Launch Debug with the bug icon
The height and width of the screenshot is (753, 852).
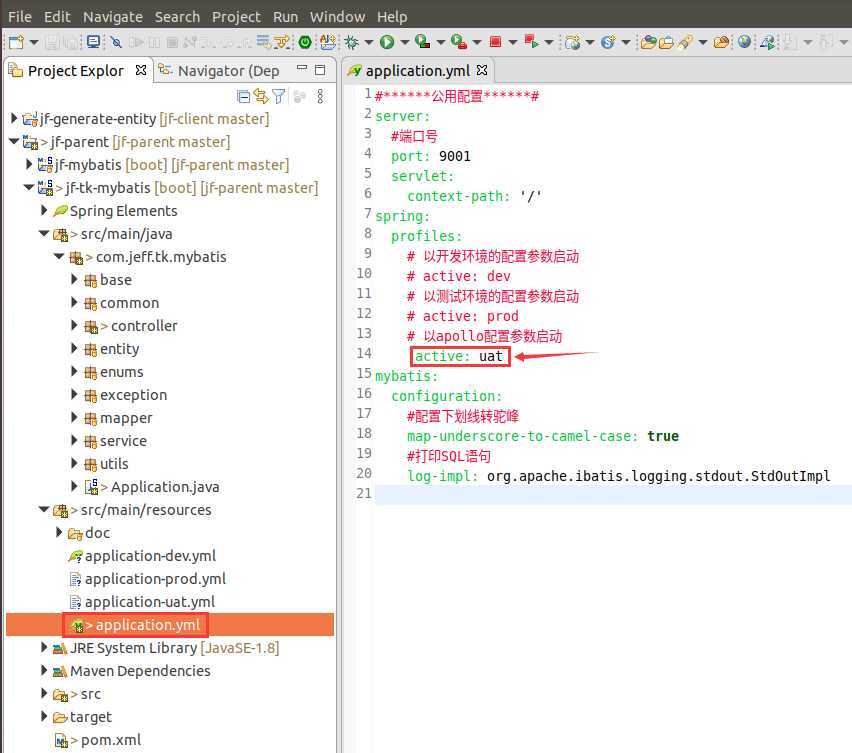[352, 42]
